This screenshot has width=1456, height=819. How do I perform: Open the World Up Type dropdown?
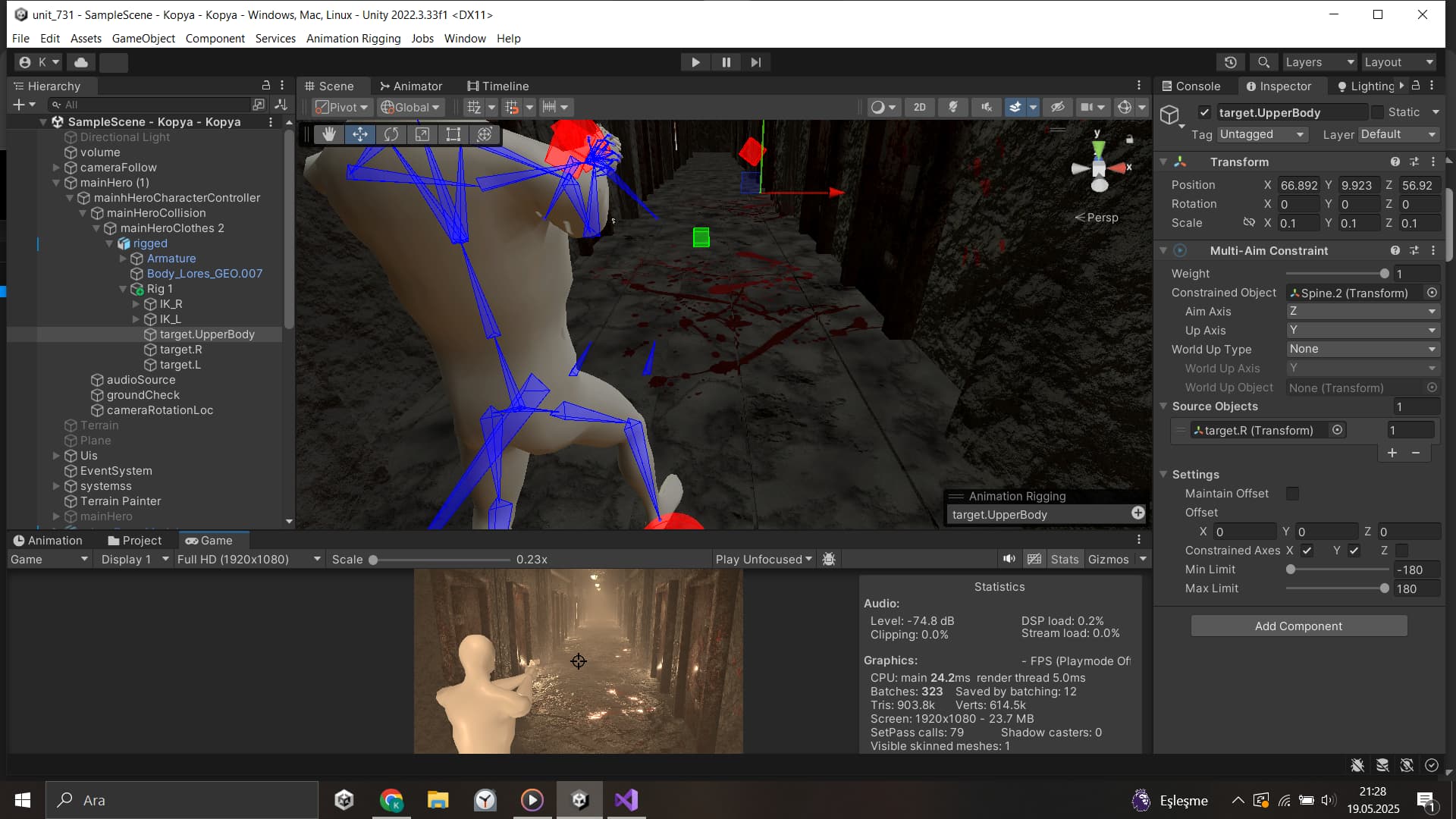pos(1362,349)
